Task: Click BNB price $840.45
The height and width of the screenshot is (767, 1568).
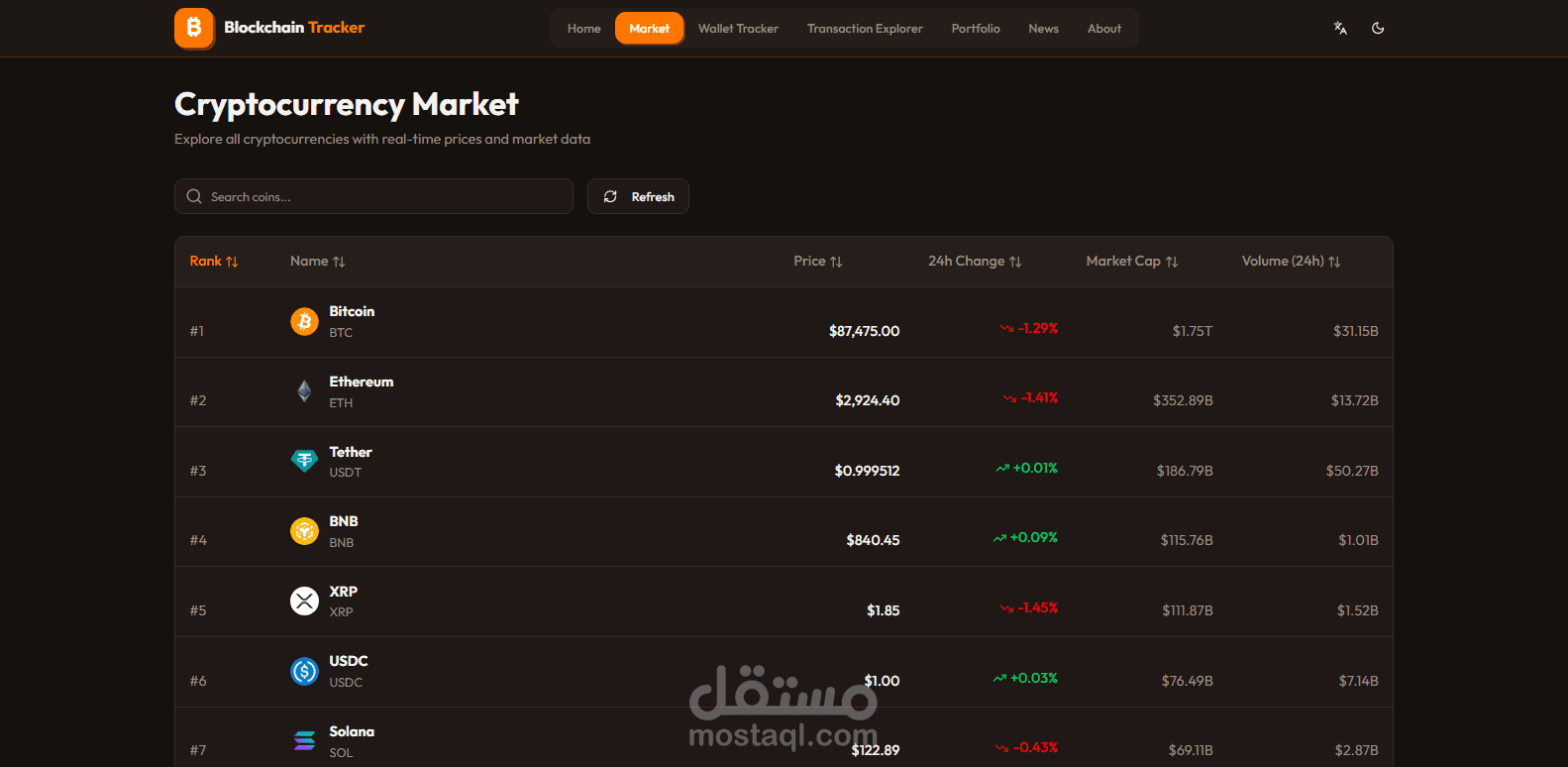Action: coord(873,540)
